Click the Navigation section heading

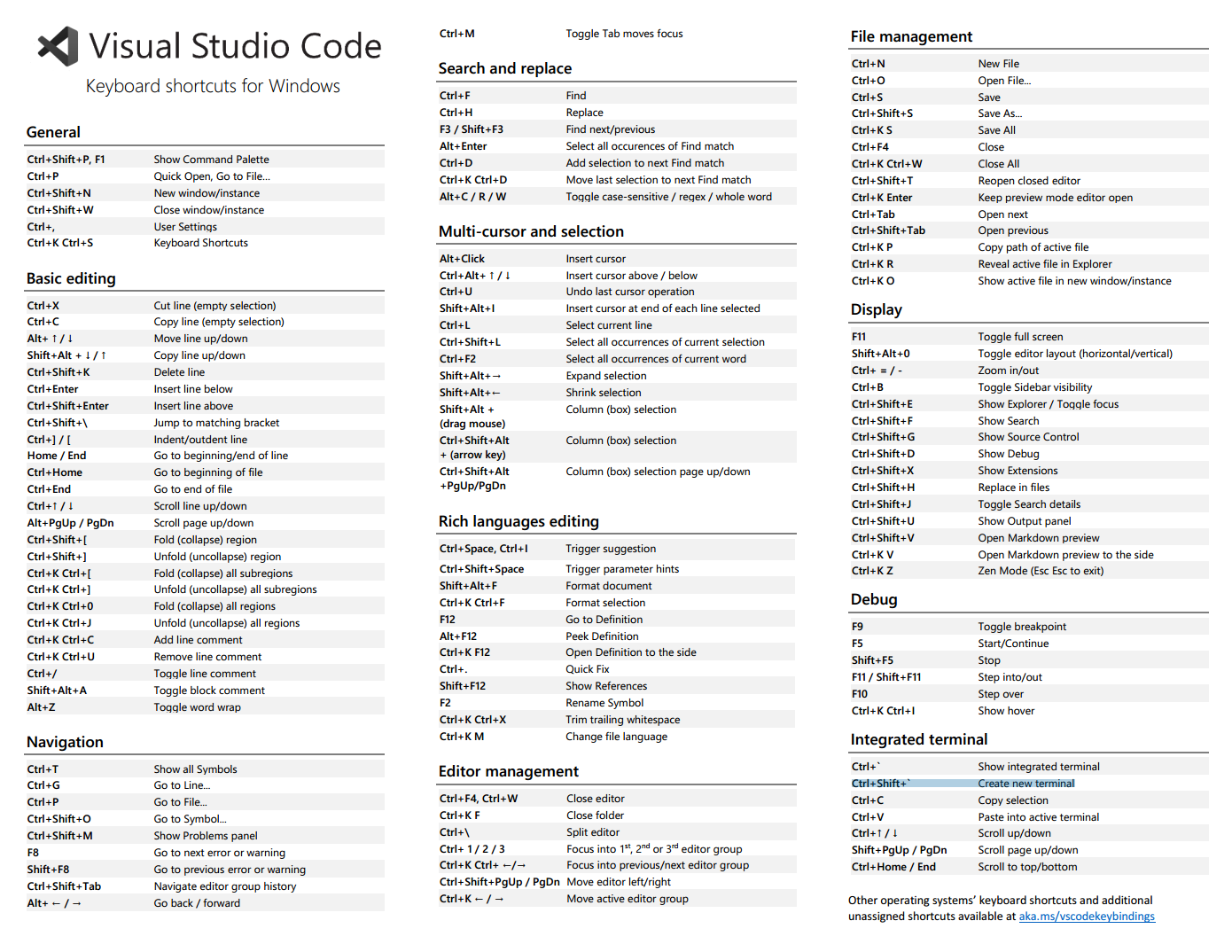pyautogui.click(x=65, y=742)
